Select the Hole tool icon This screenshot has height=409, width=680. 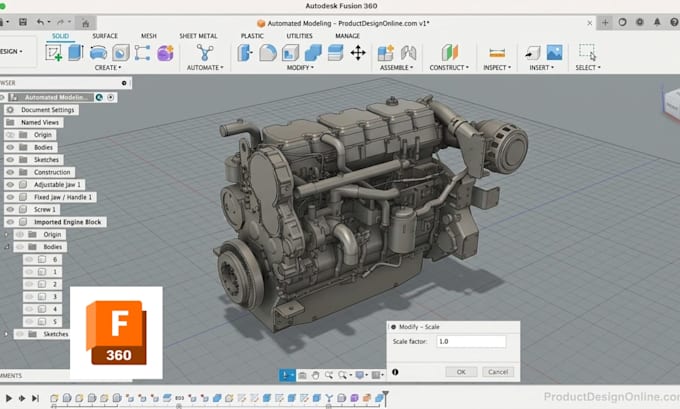coord(121,53)
